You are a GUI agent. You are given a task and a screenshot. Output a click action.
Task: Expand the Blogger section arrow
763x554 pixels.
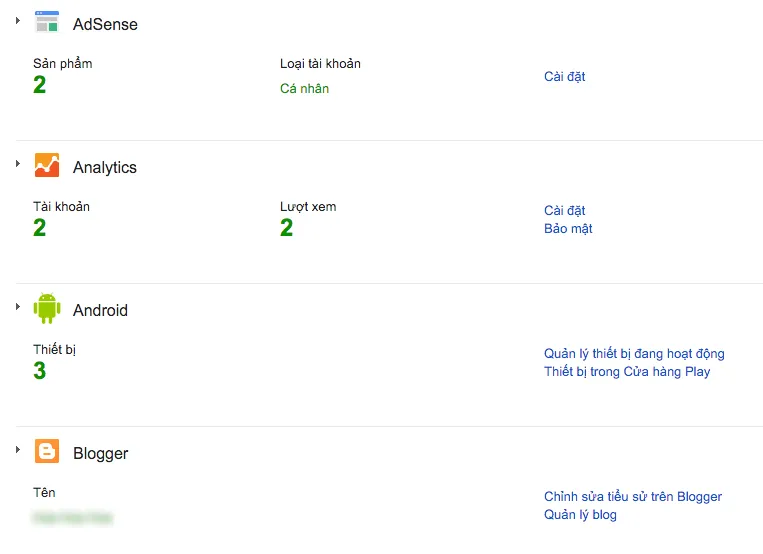point(18,449)
